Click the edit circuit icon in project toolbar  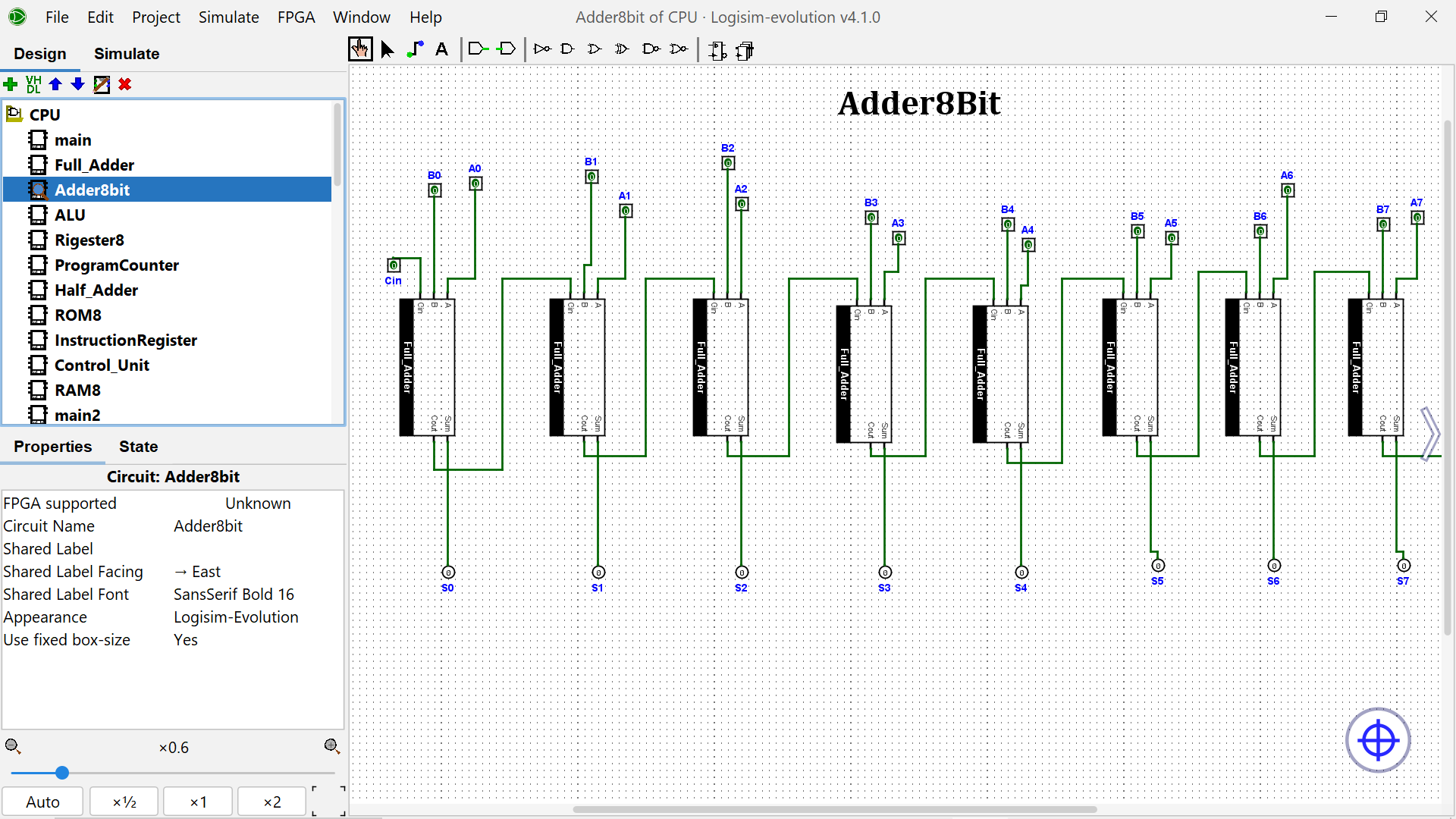[102, 84]
